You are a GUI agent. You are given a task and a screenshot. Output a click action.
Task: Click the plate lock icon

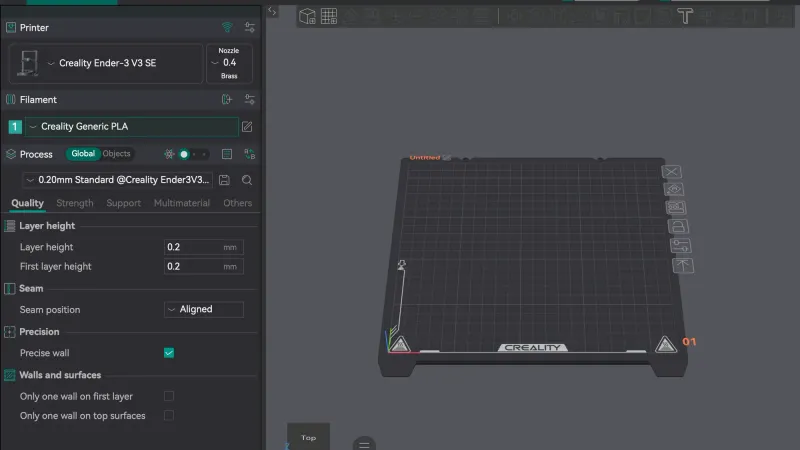(x=678, y=226)
